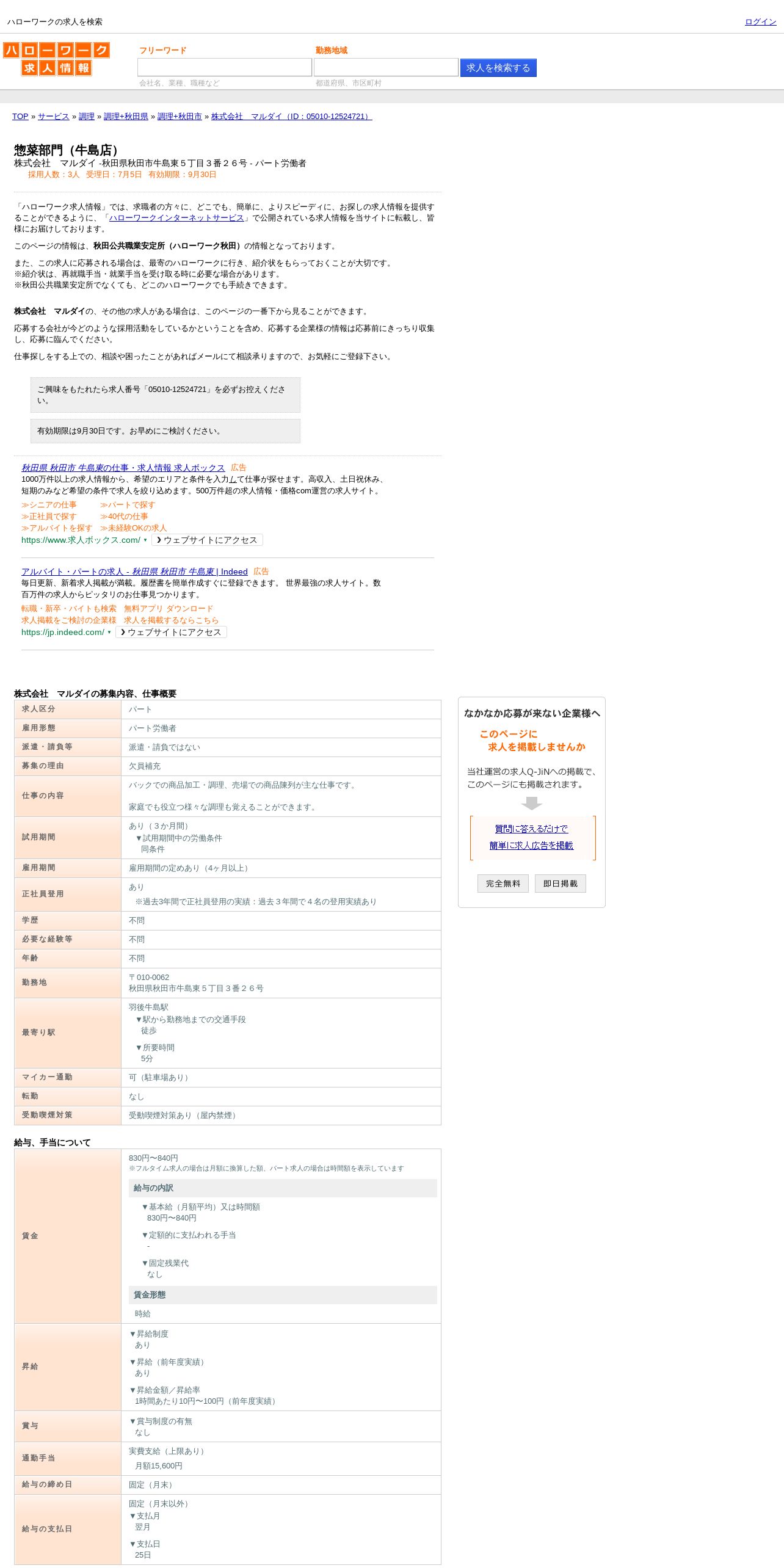This screenshot has width=784, height=1568.
Task: Select なかなか応募が来ない企業様へ heading
Action: pos(532,713)
